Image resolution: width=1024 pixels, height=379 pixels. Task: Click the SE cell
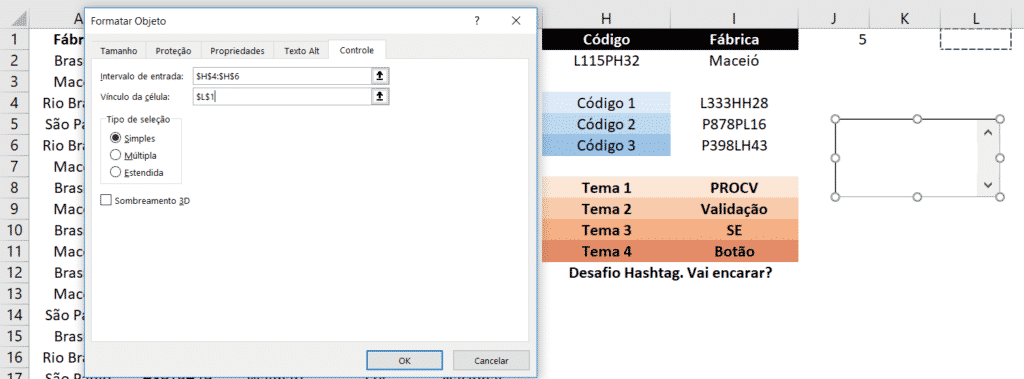coord(735,230)
